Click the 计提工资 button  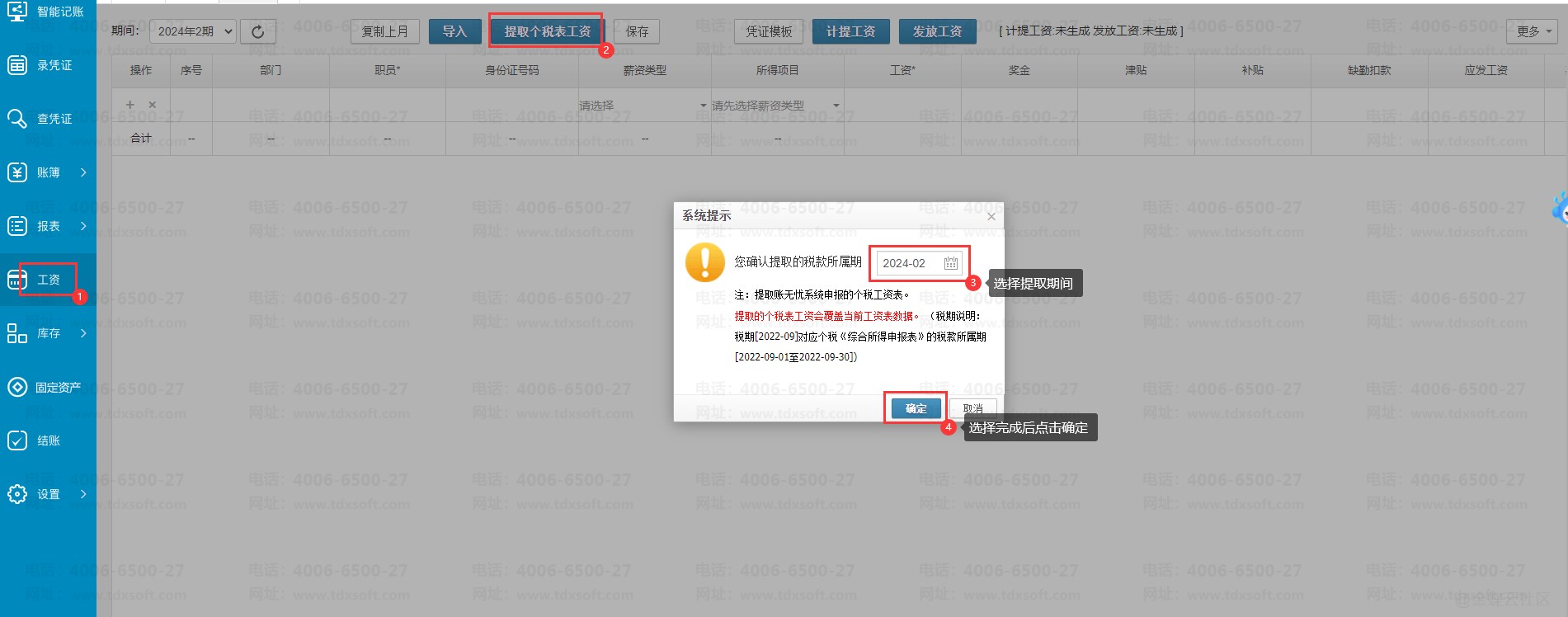point(850,31)
